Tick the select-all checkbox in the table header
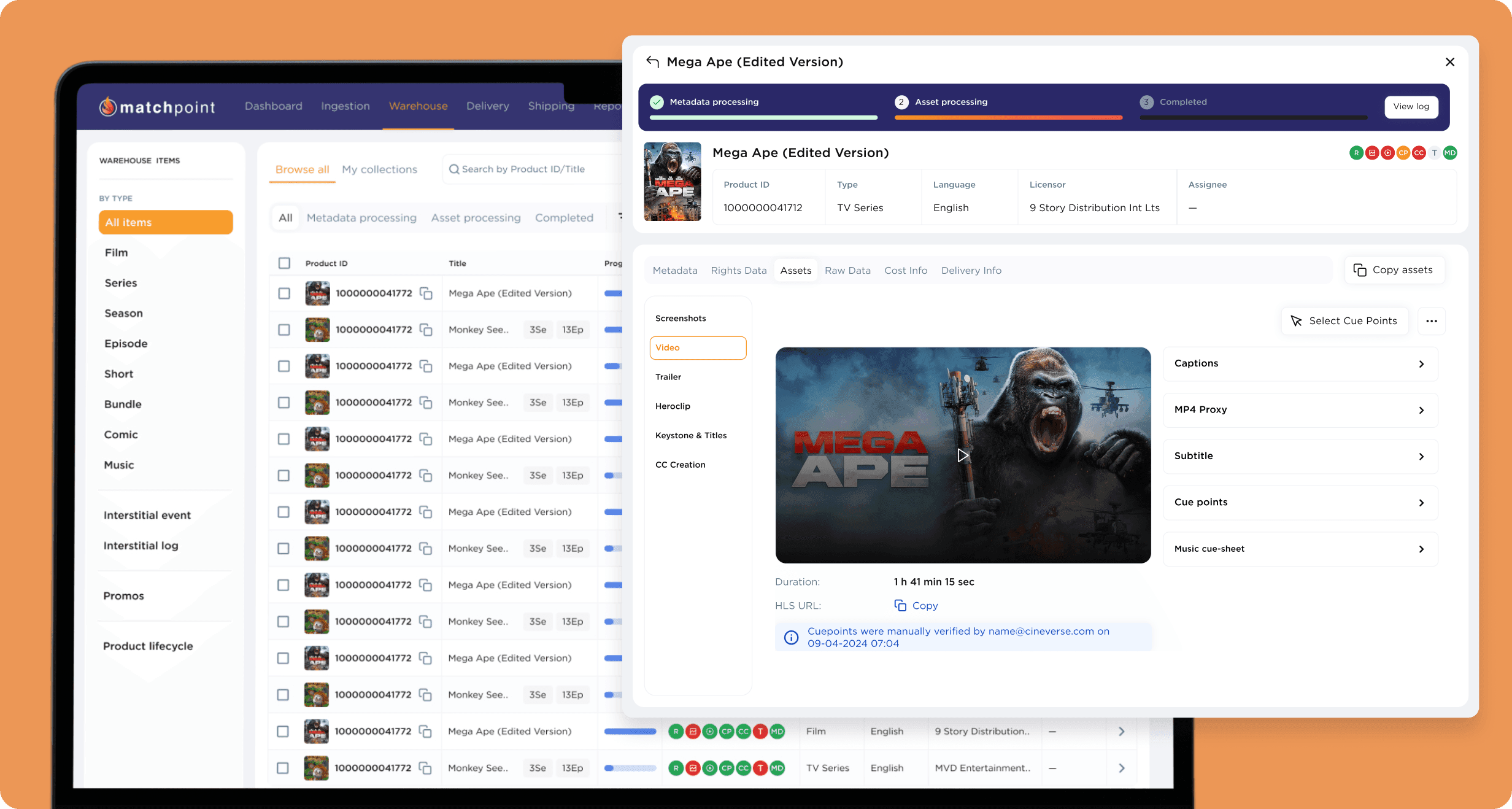 tap(284, 263)
